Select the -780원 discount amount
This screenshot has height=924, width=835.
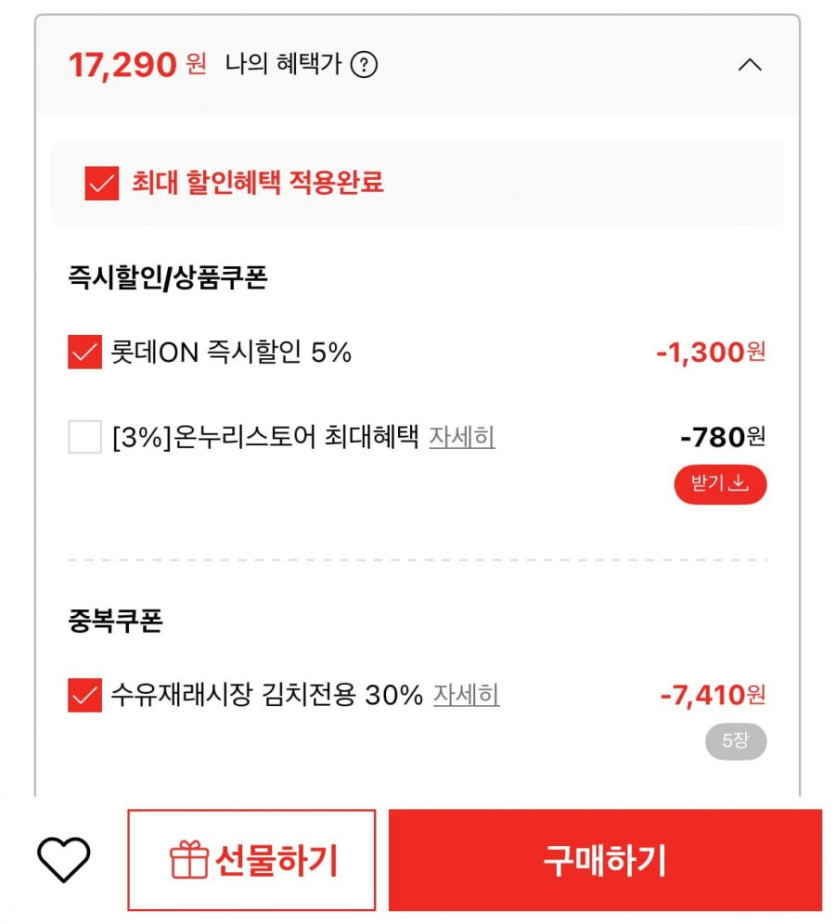722,437
